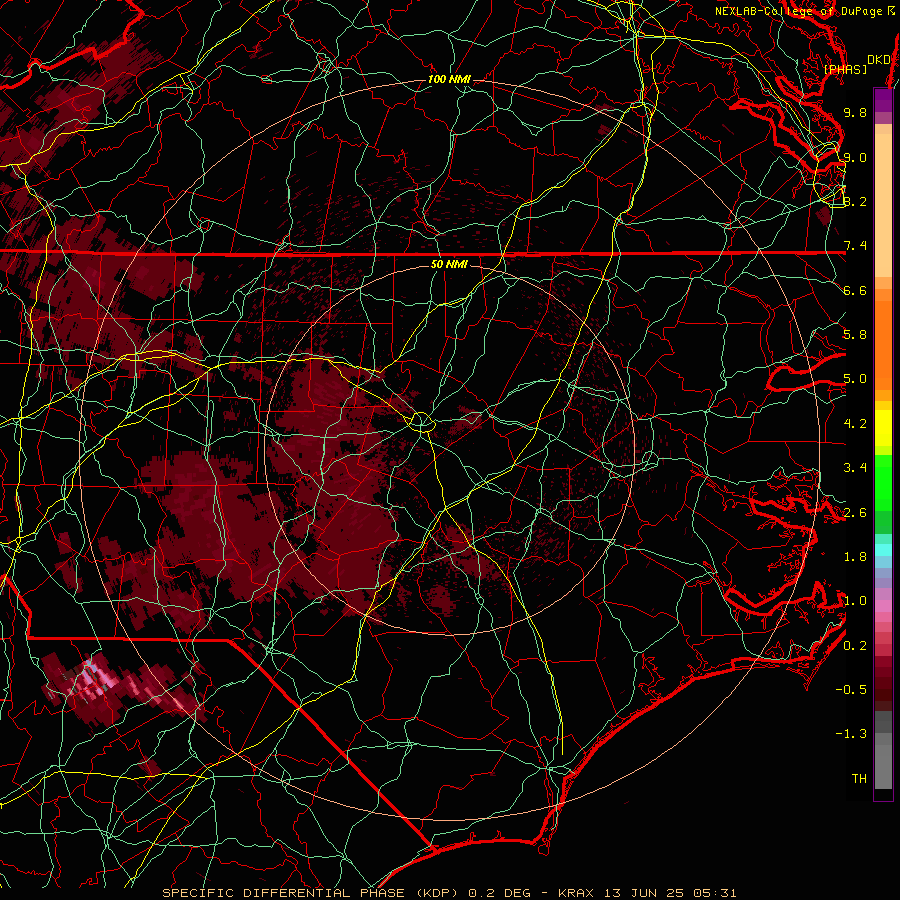
Task: Click the "100 NMI" range ring label
Action: pos(449,79)
